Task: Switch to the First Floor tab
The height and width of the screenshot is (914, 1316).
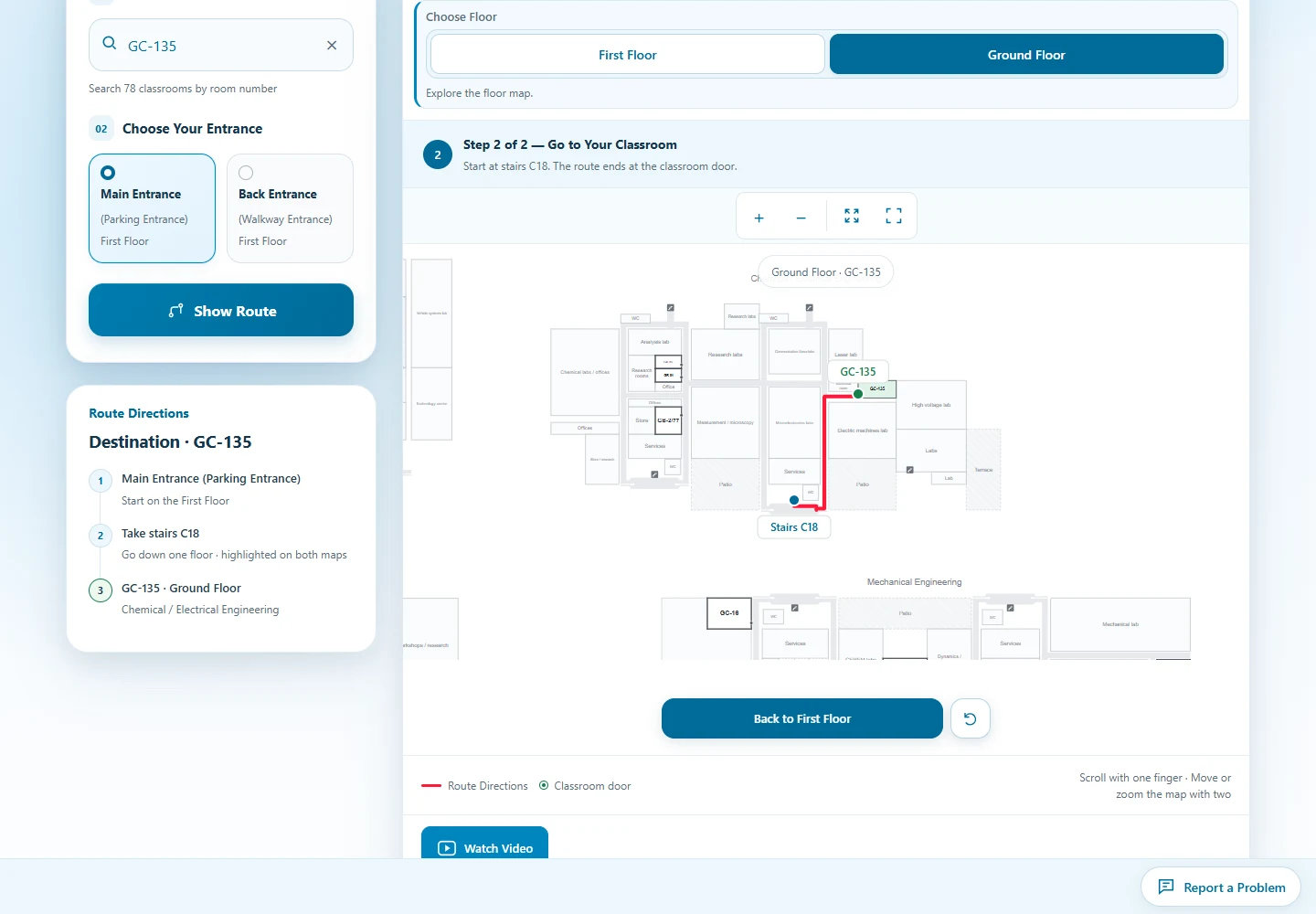Action: [628, 54]
